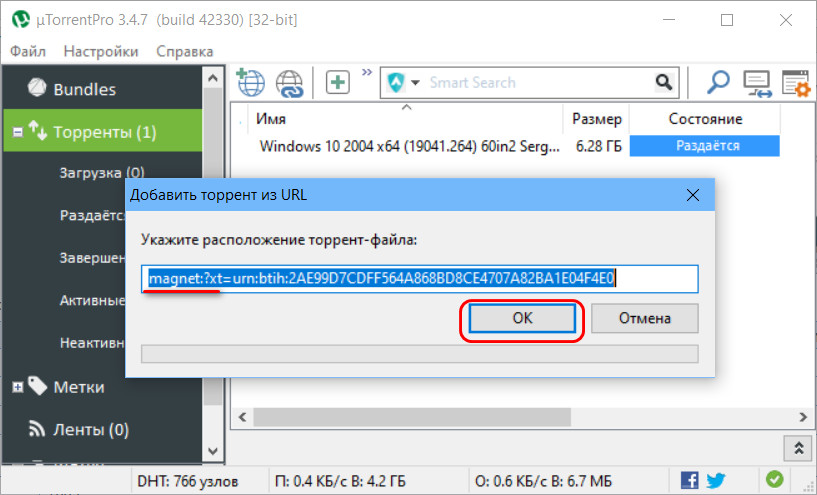Click the magnifier icon in Smart Search box

coord(664,82)
